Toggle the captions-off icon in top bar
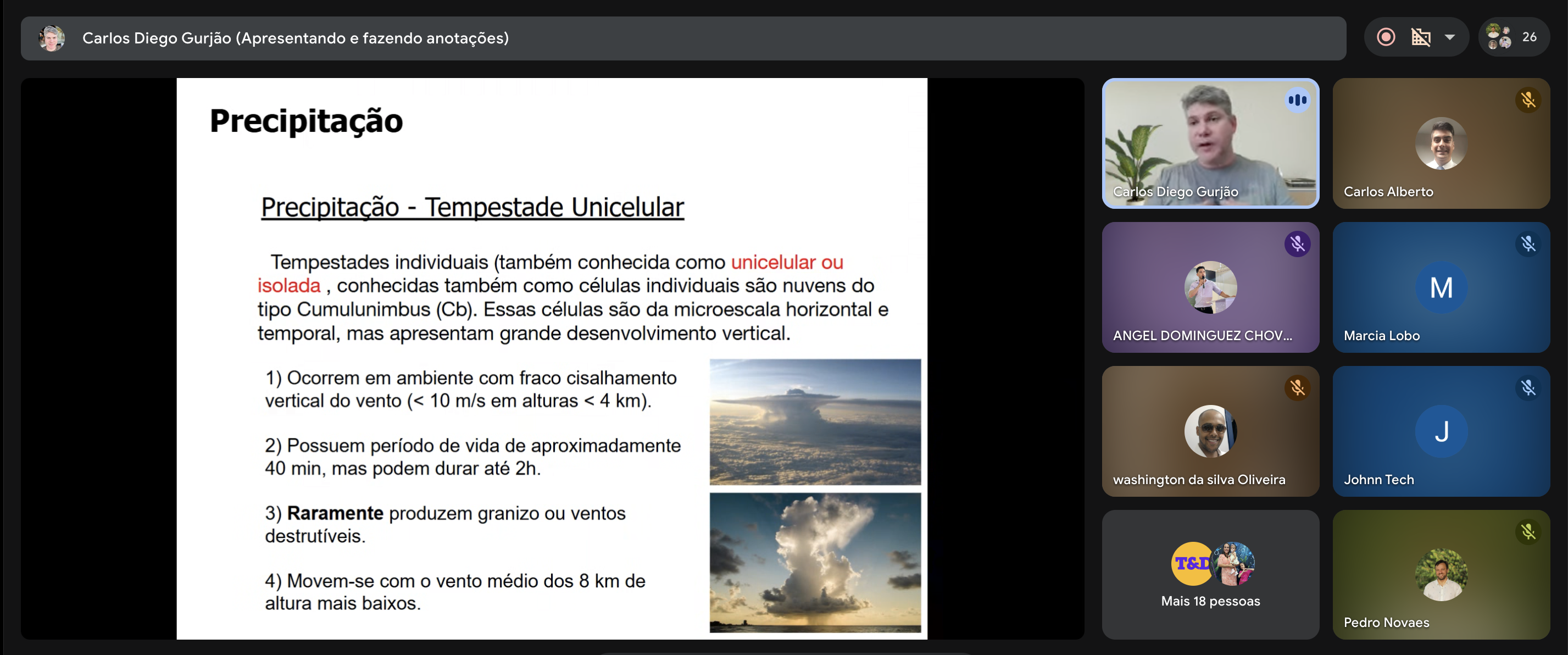The height and width of the screenshot is (655, 1568). pyautogui.click(x=1421, y=37)
